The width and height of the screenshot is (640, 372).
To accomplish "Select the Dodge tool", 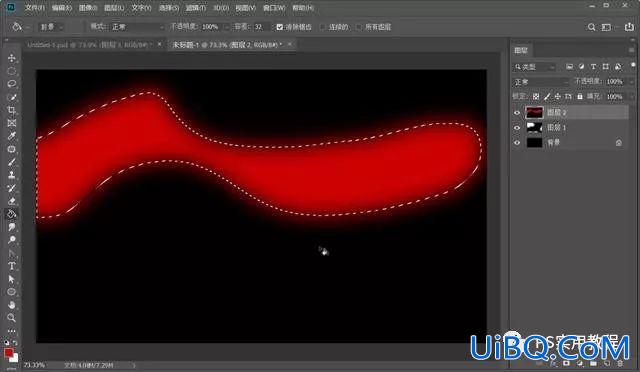I will click(11, 240).
